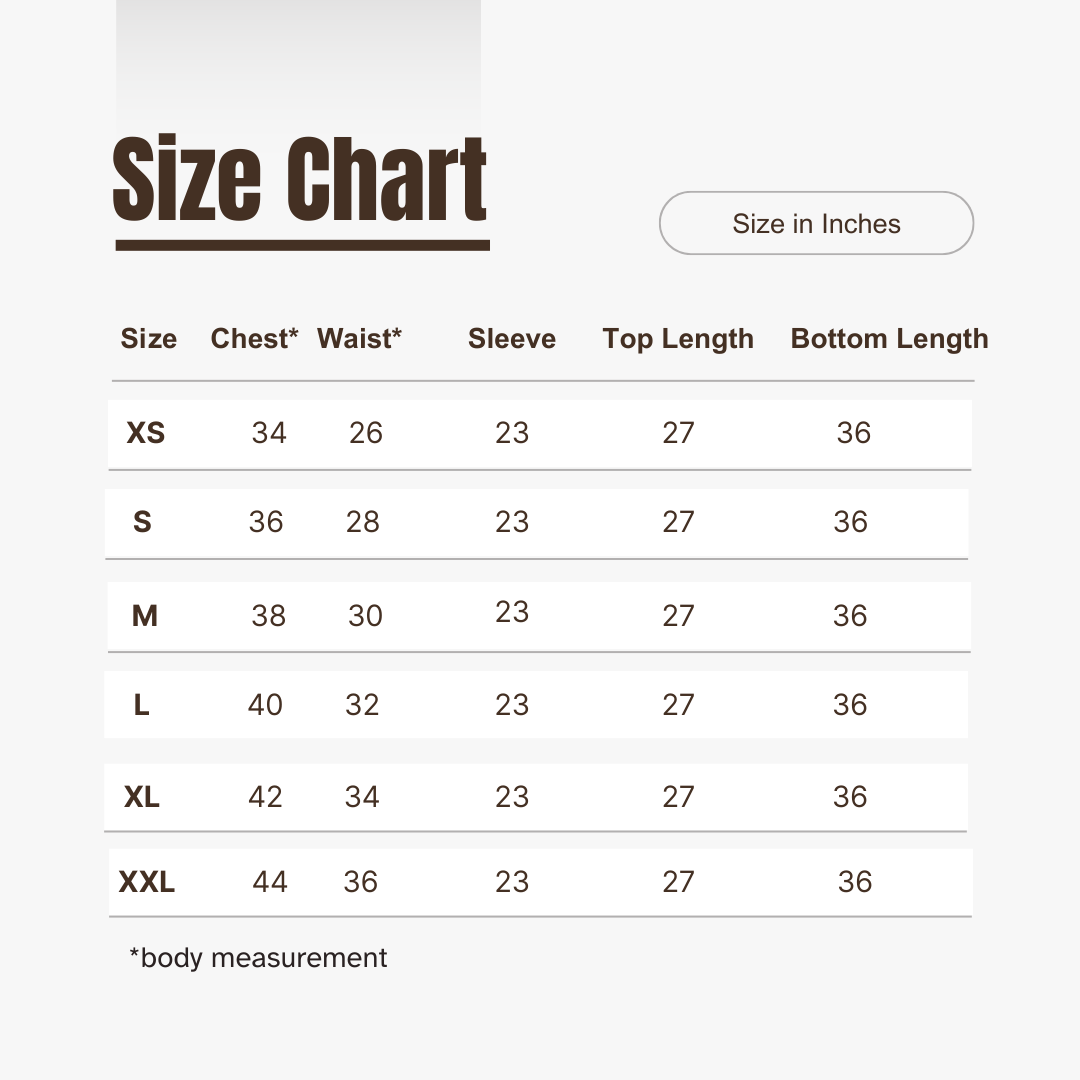
Task: Select the XS size row label
Action: click(x=145, y=433)
